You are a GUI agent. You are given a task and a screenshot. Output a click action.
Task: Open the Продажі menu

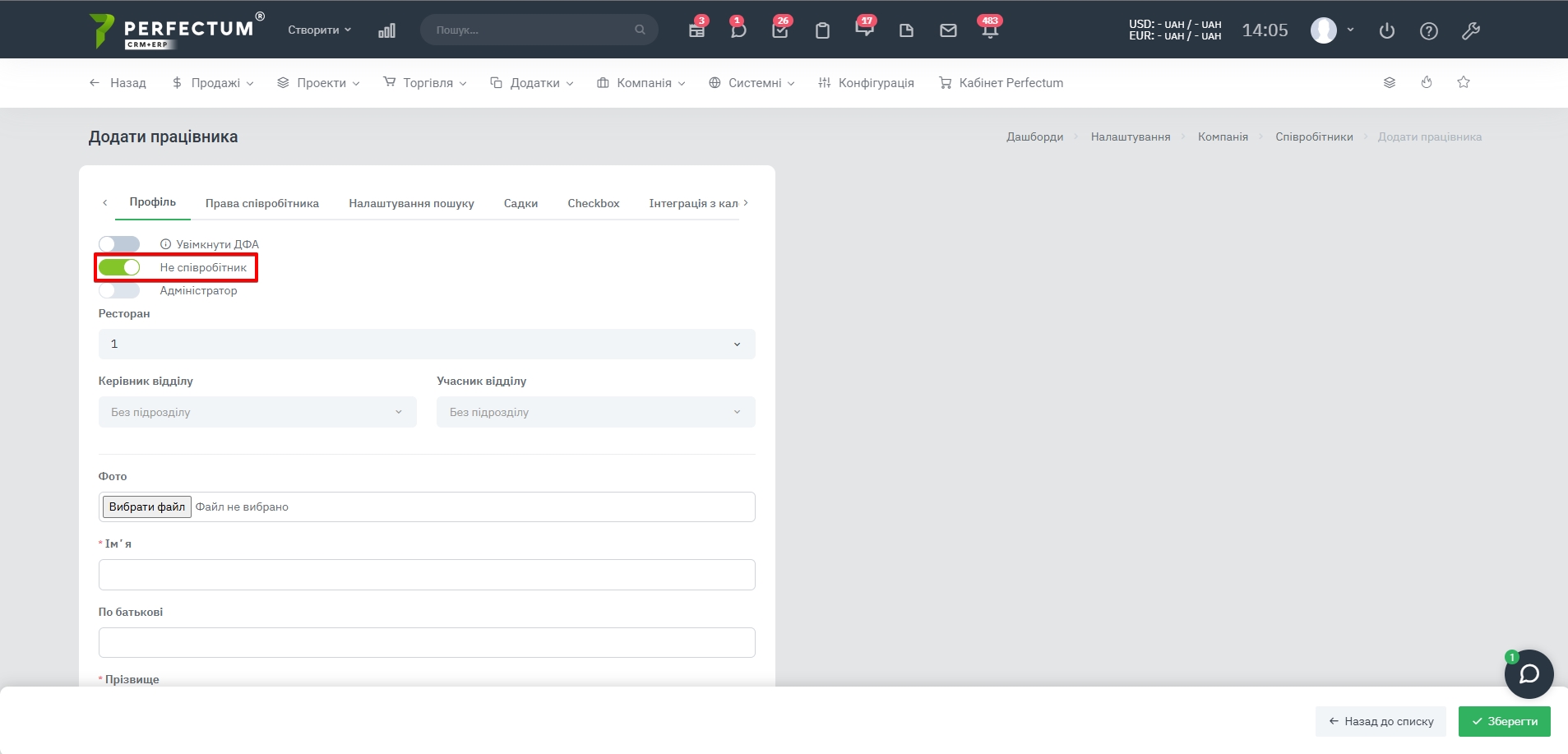[x=213, y=83]
